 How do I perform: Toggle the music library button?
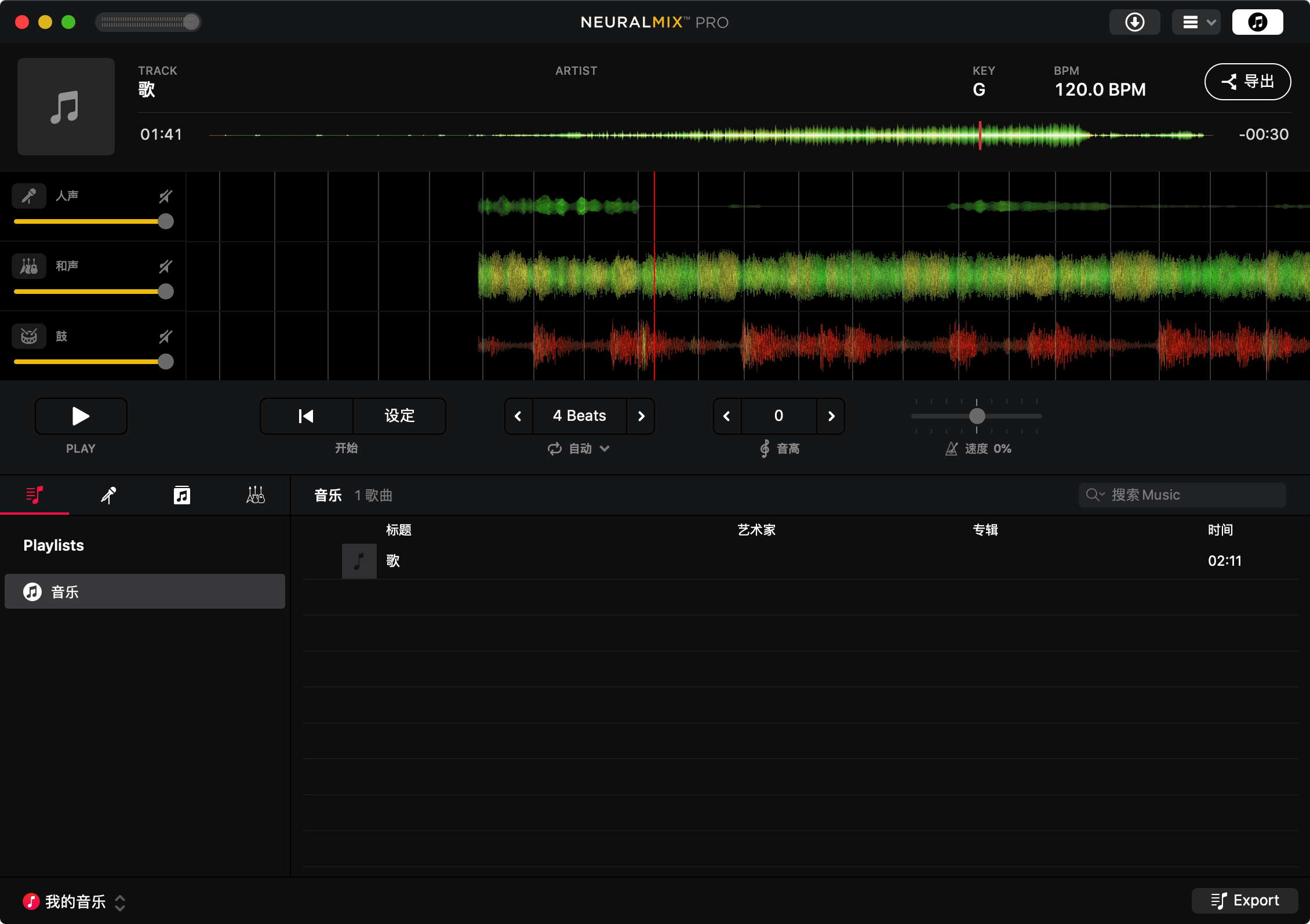[x=1257, y=22]
